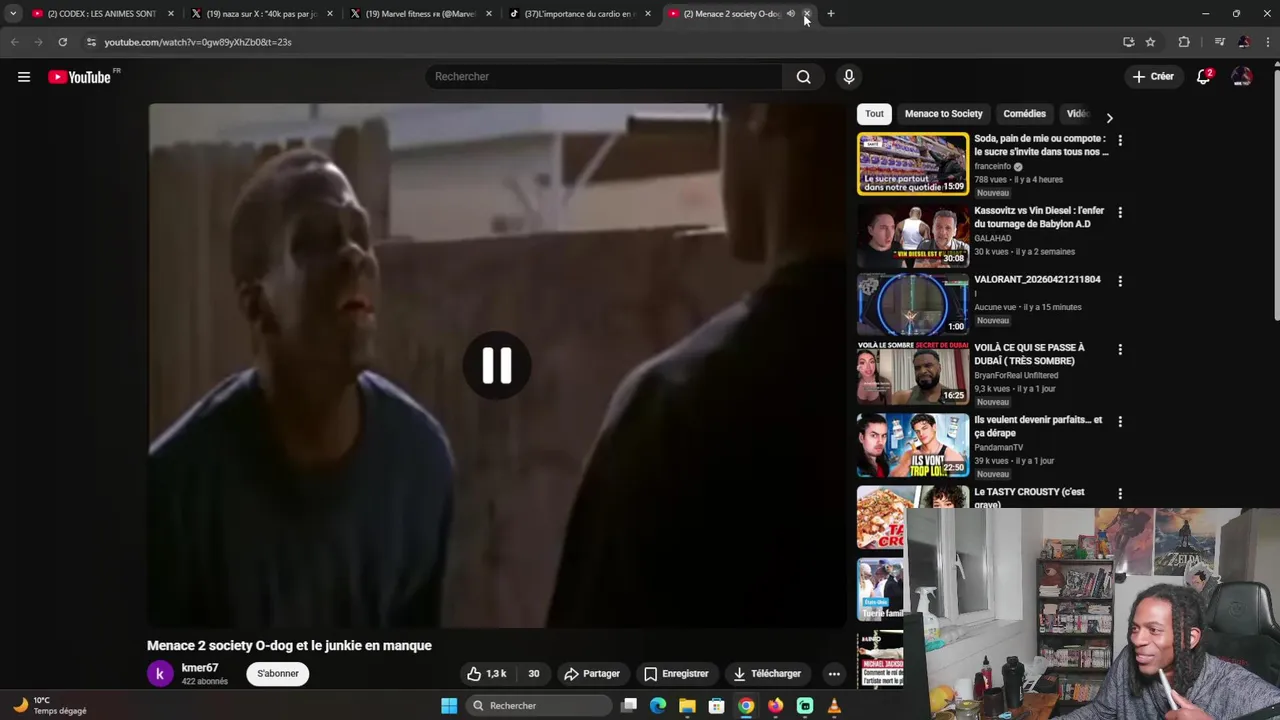This screenshot has width=1280, height=720.
Task: Select the Menace to Society chip
Action: pos(944,114)
